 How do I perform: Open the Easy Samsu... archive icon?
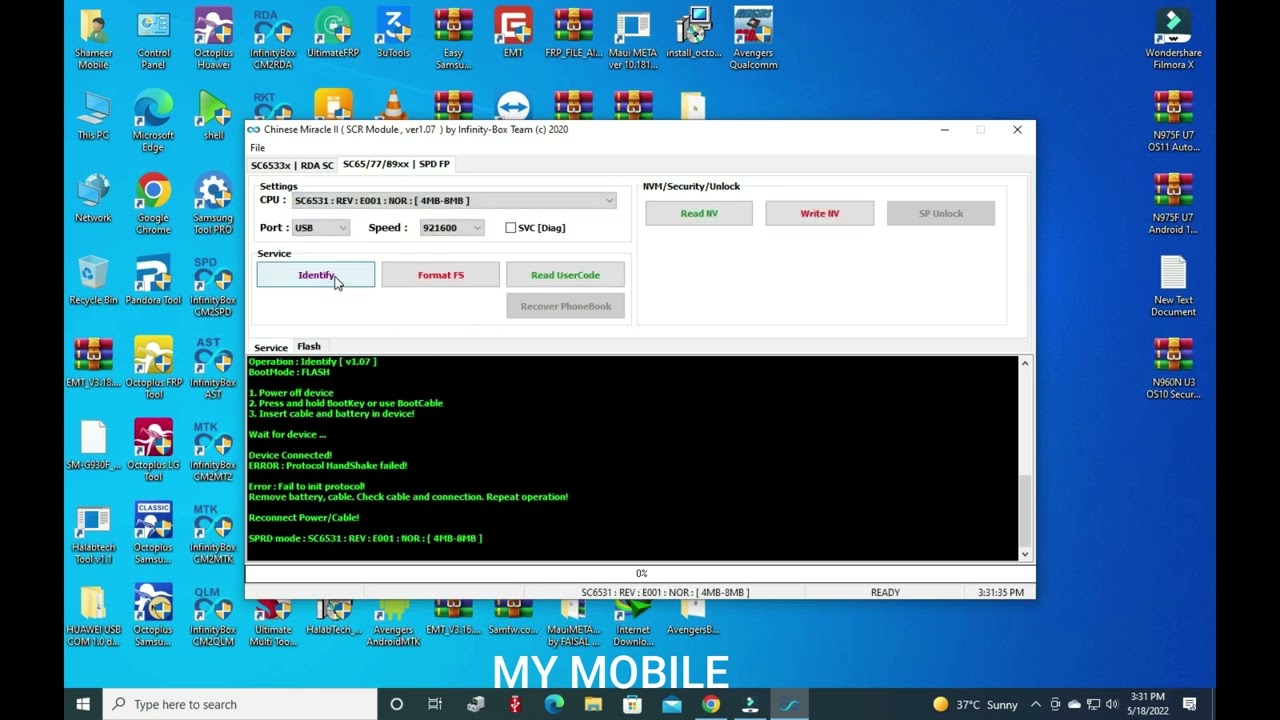click(x=453, y=39)
